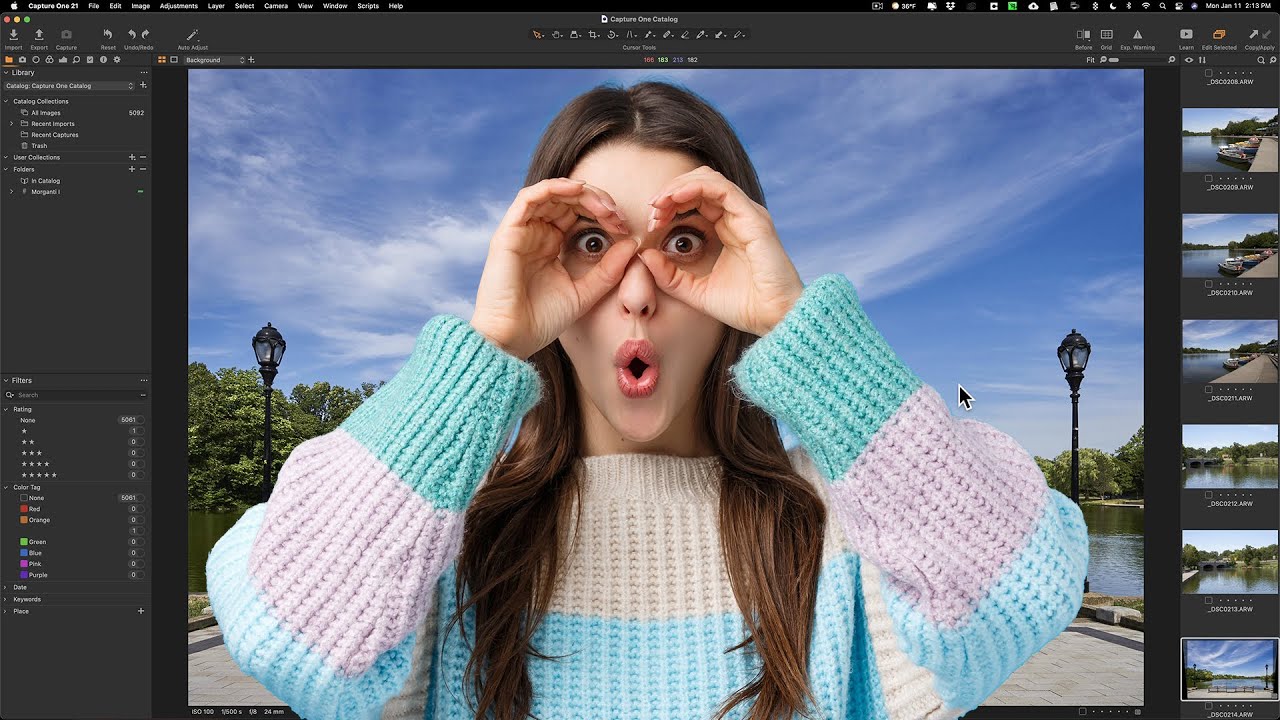The height and width of the screenshot is (720, 1280).
Task: Open the Adjustments menu
Action: (x=179, y=6)
